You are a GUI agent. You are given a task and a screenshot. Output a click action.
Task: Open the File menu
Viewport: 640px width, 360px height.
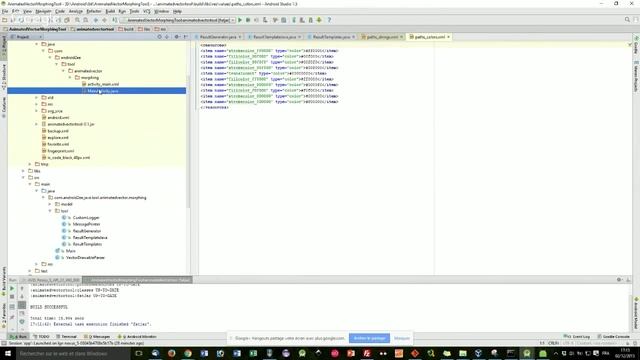[4, 11]
